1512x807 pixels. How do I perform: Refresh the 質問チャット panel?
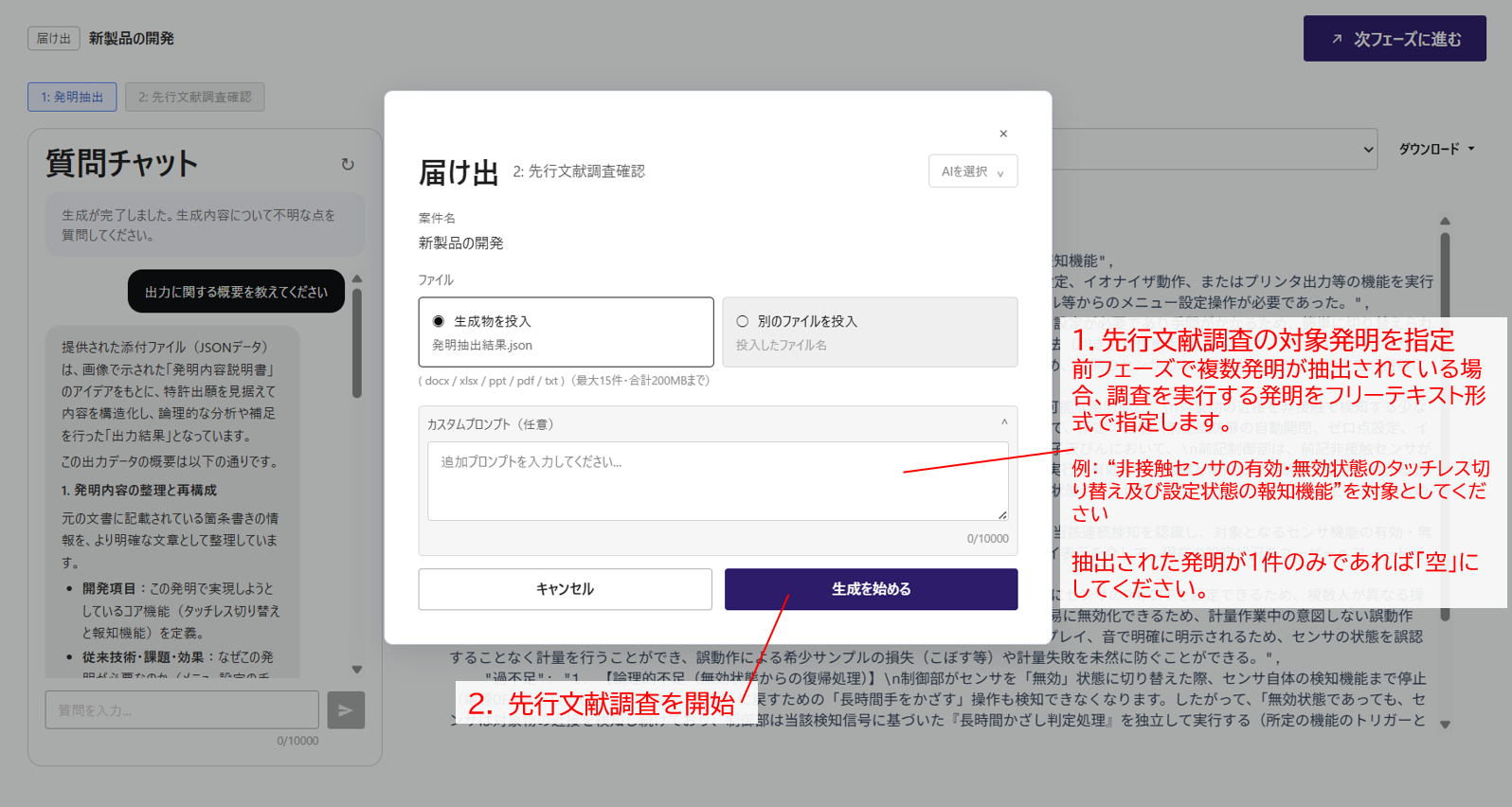pos(348,164)
